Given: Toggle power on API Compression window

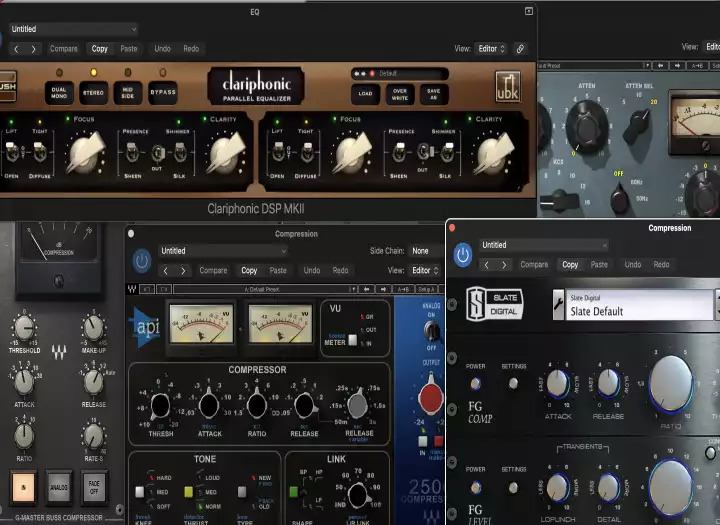Looking at the screenshot, I should [141, 260].
